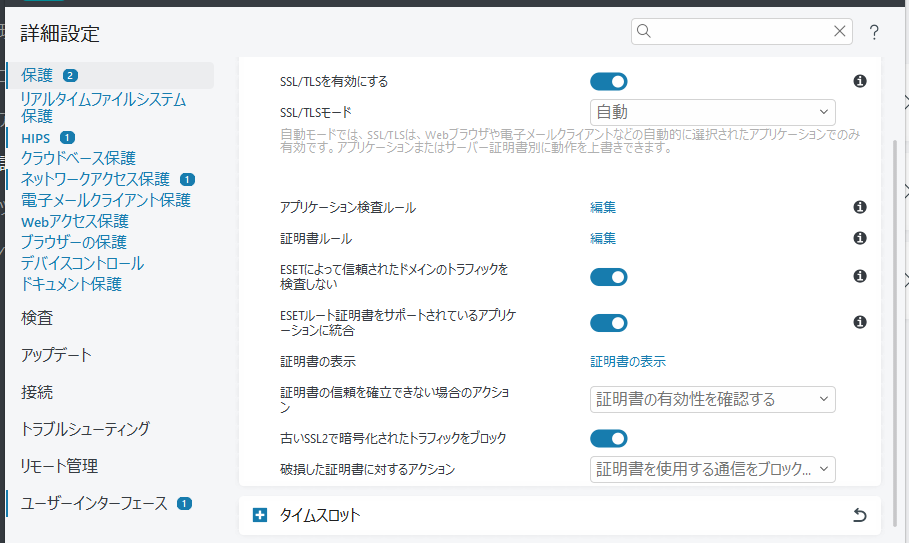
Task: Click info icon for 証明書ルール
Action: coord(859,238)
